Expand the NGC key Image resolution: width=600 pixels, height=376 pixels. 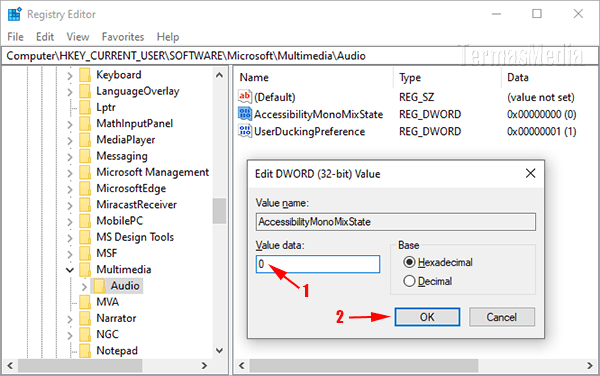point(70,335)
